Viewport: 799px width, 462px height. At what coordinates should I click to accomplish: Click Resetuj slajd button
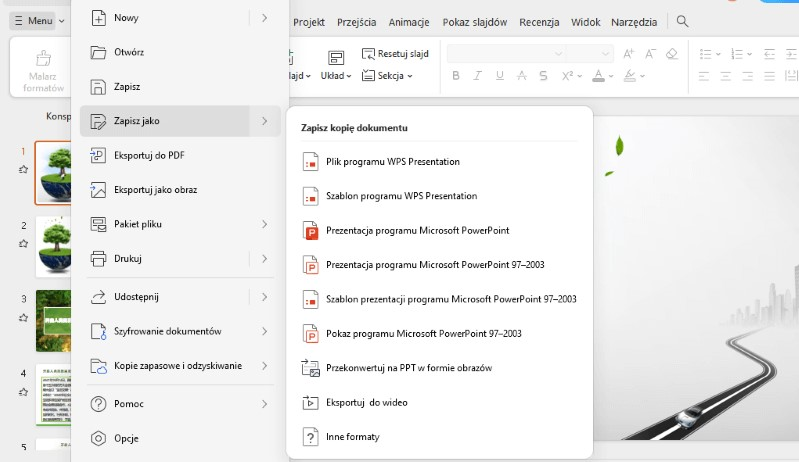[x=395, y=53]
